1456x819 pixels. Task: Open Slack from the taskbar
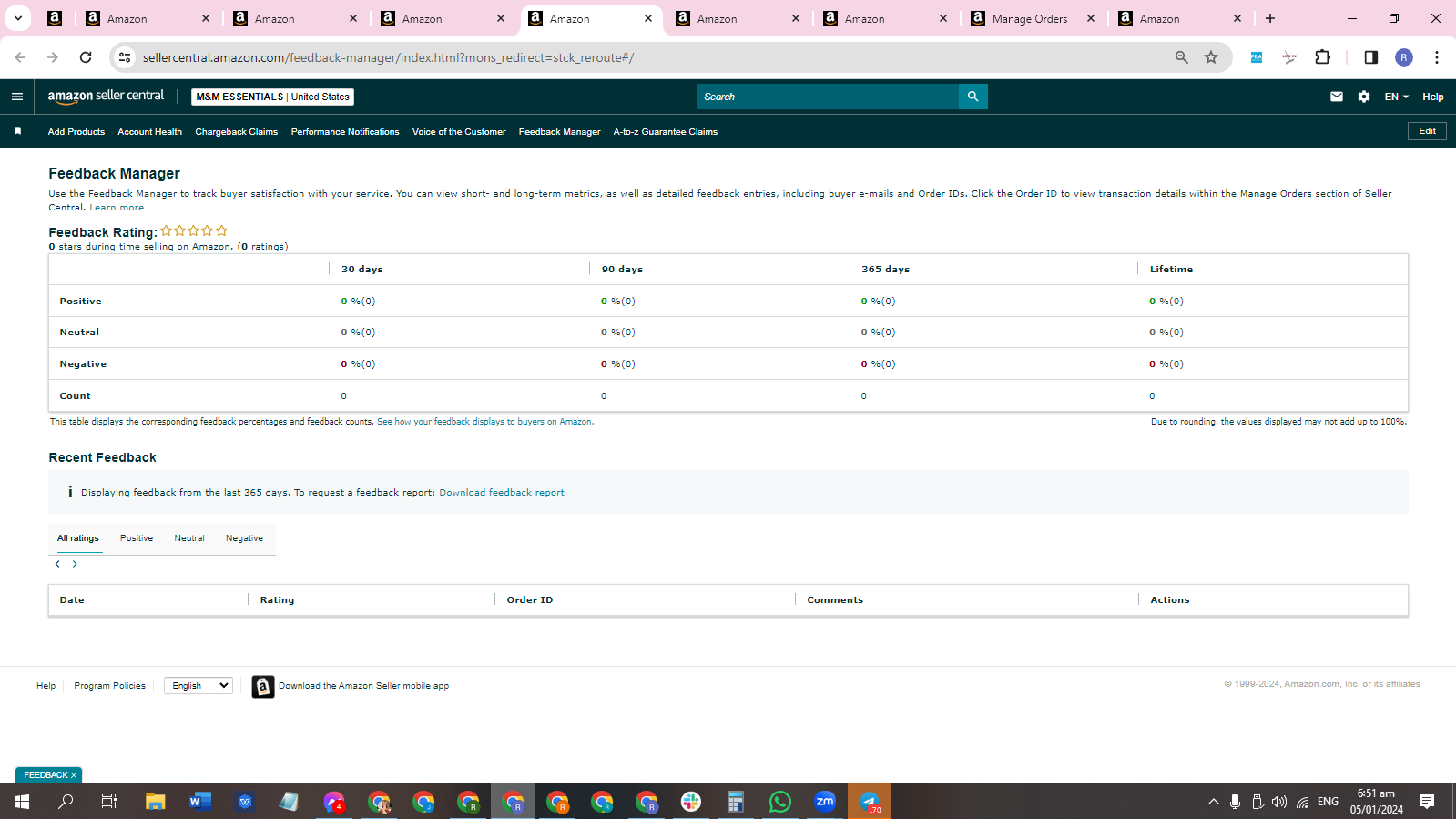click(x=691, y=802)
